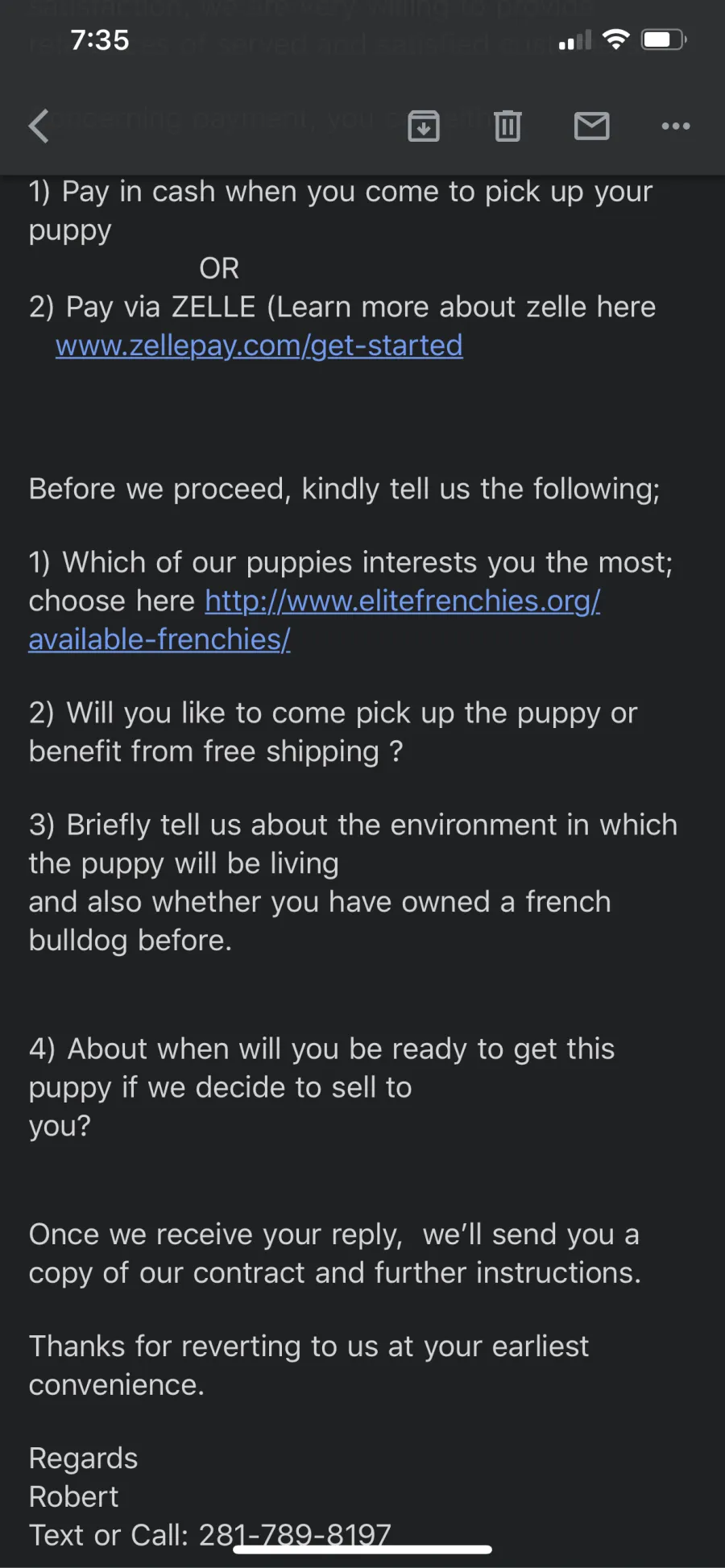The width and height of the screenshot is (725, 1568).
Task: Open the three-dot more options menu
Action: 676,126
